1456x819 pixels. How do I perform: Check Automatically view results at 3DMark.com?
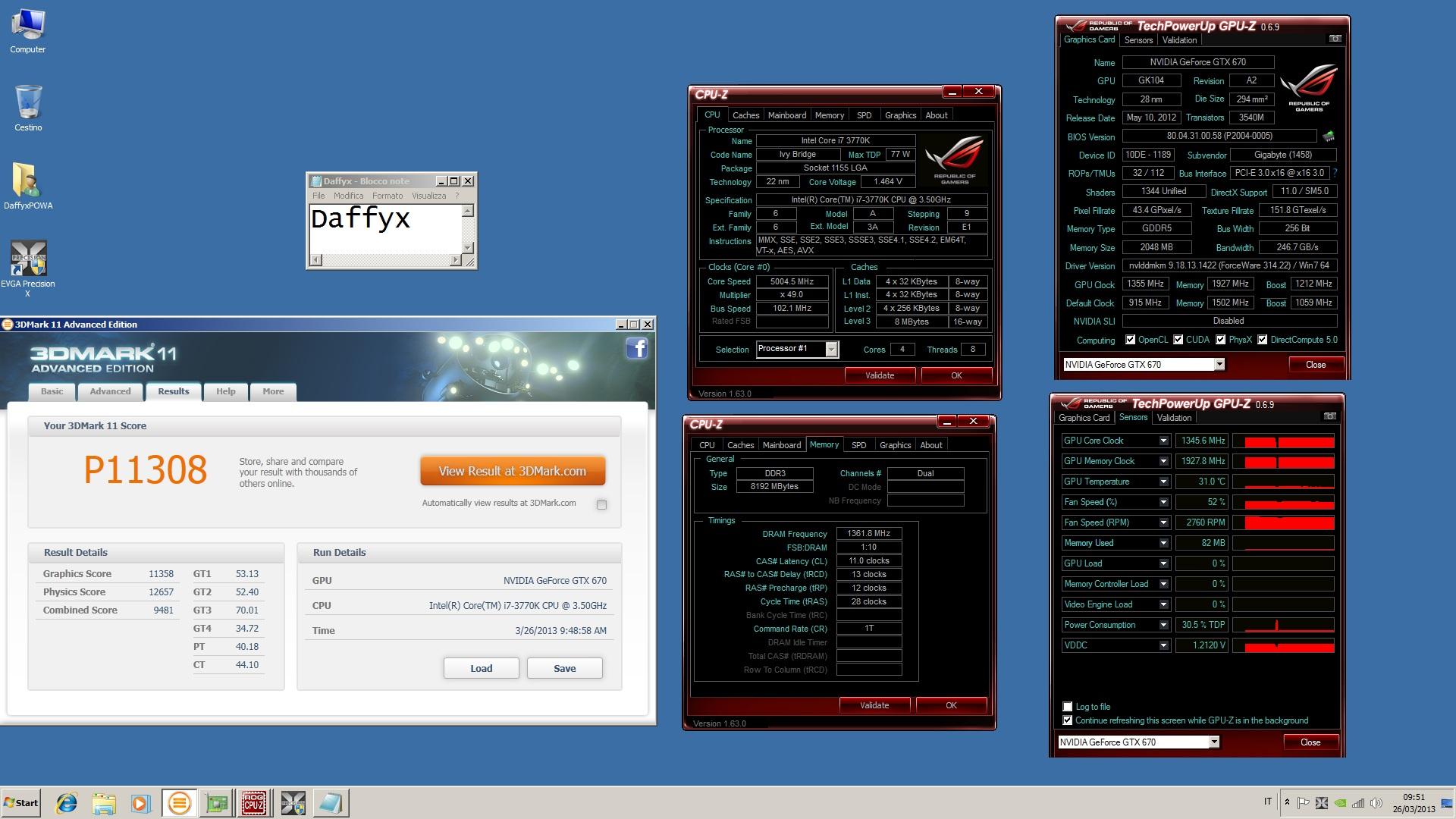tap(601, 504)
